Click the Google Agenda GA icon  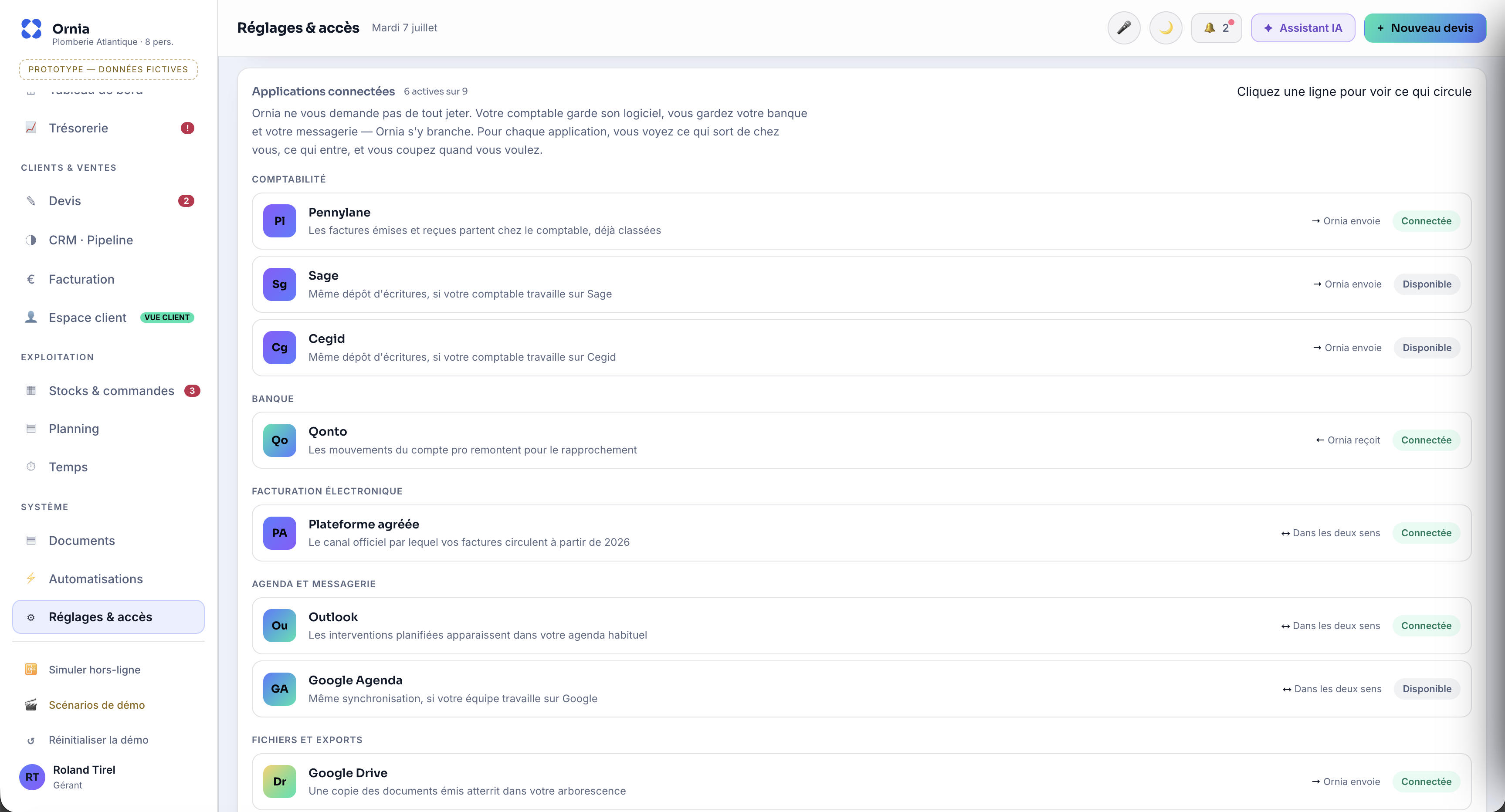click(x=279, y=689)
